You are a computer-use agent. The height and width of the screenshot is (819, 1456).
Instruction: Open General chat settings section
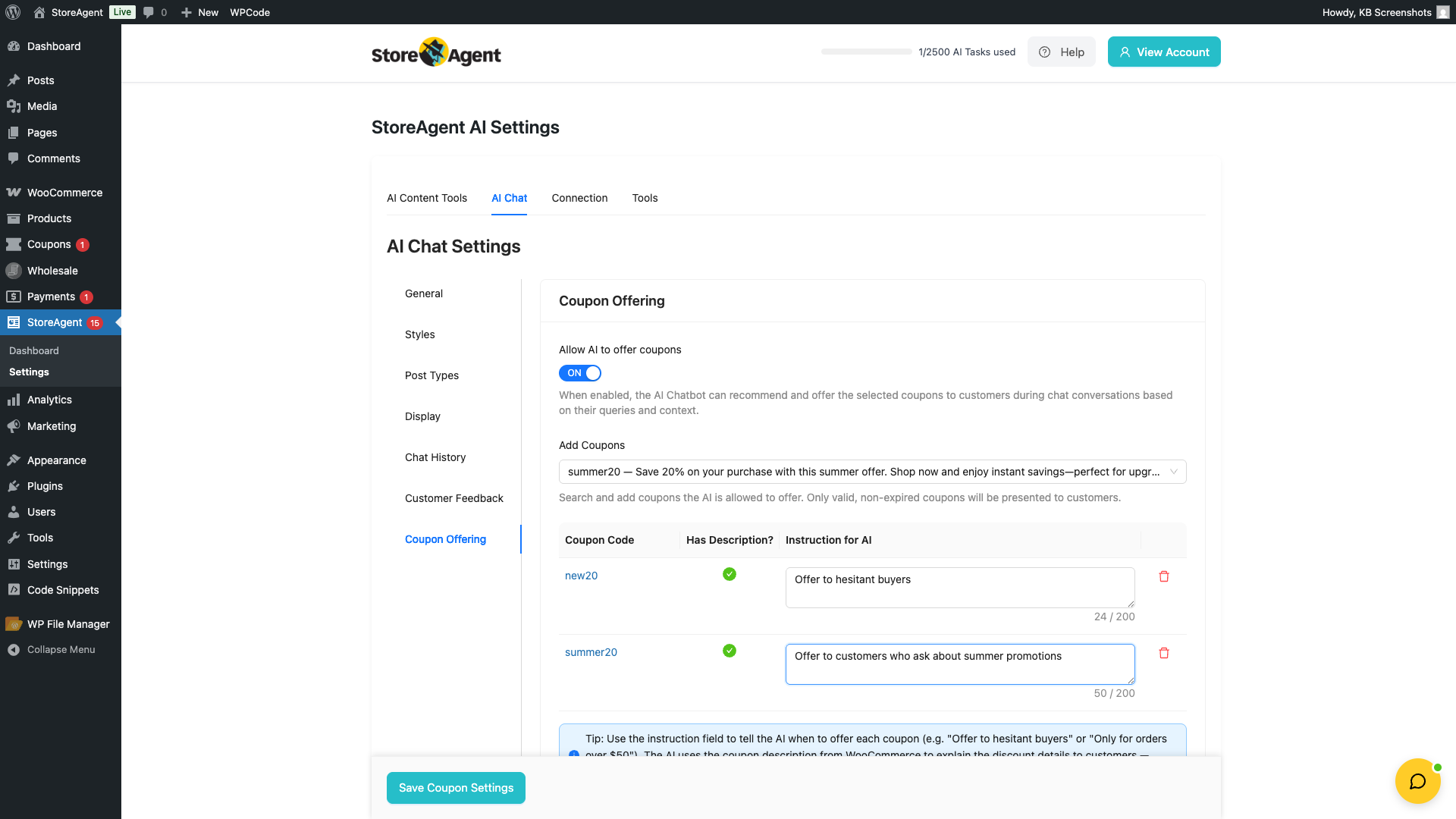coord(424,293)
